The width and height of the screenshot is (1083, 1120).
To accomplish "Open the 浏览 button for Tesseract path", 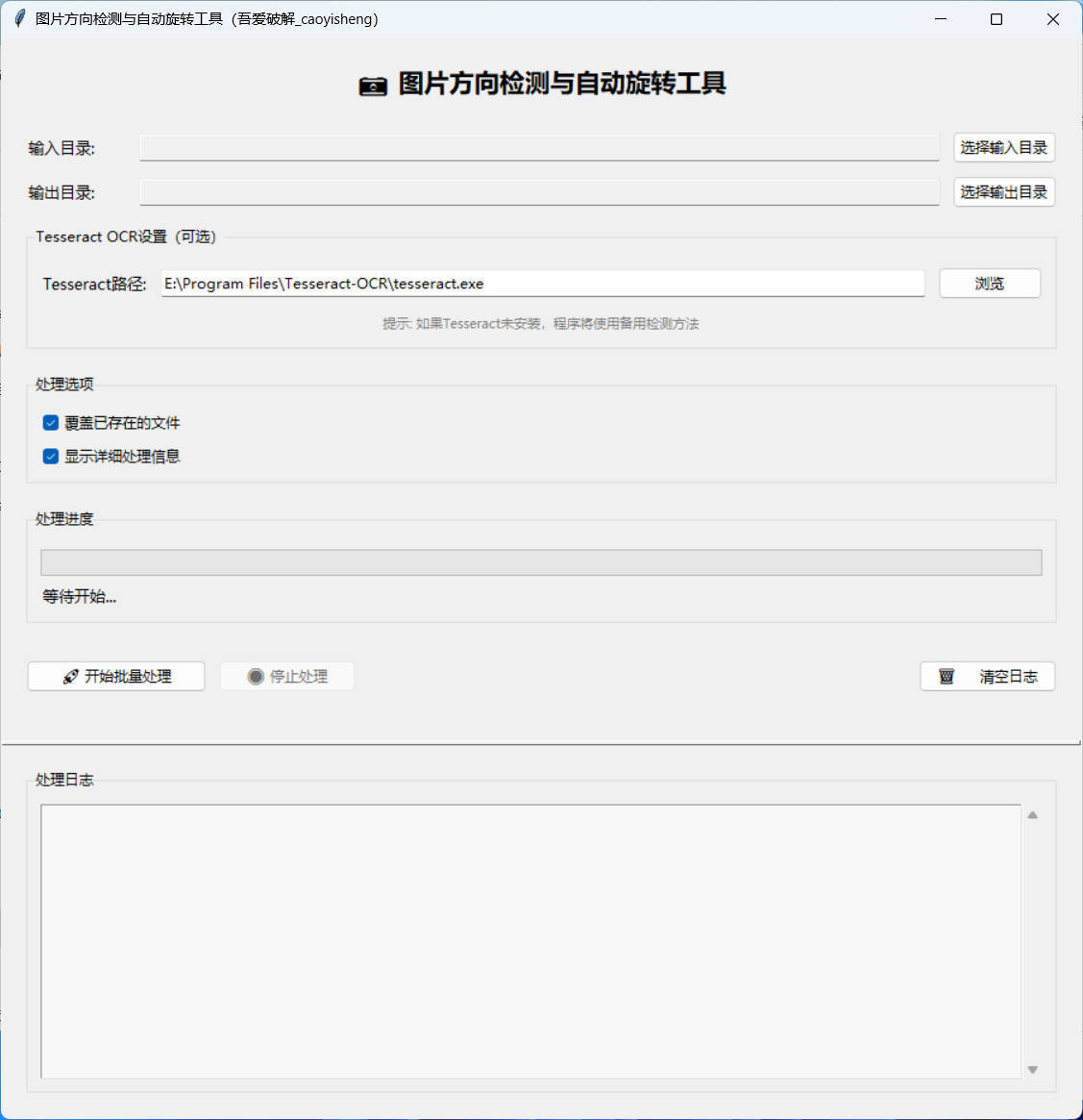I will tap(990, 283).
